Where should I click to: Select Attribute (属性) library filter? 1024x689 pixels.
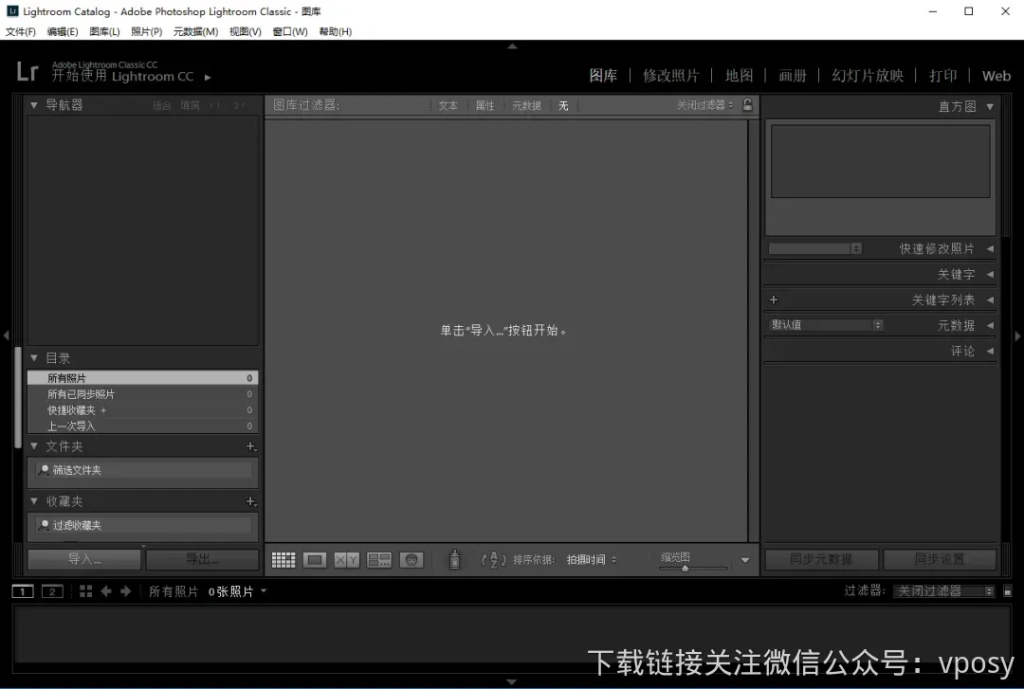485,105
